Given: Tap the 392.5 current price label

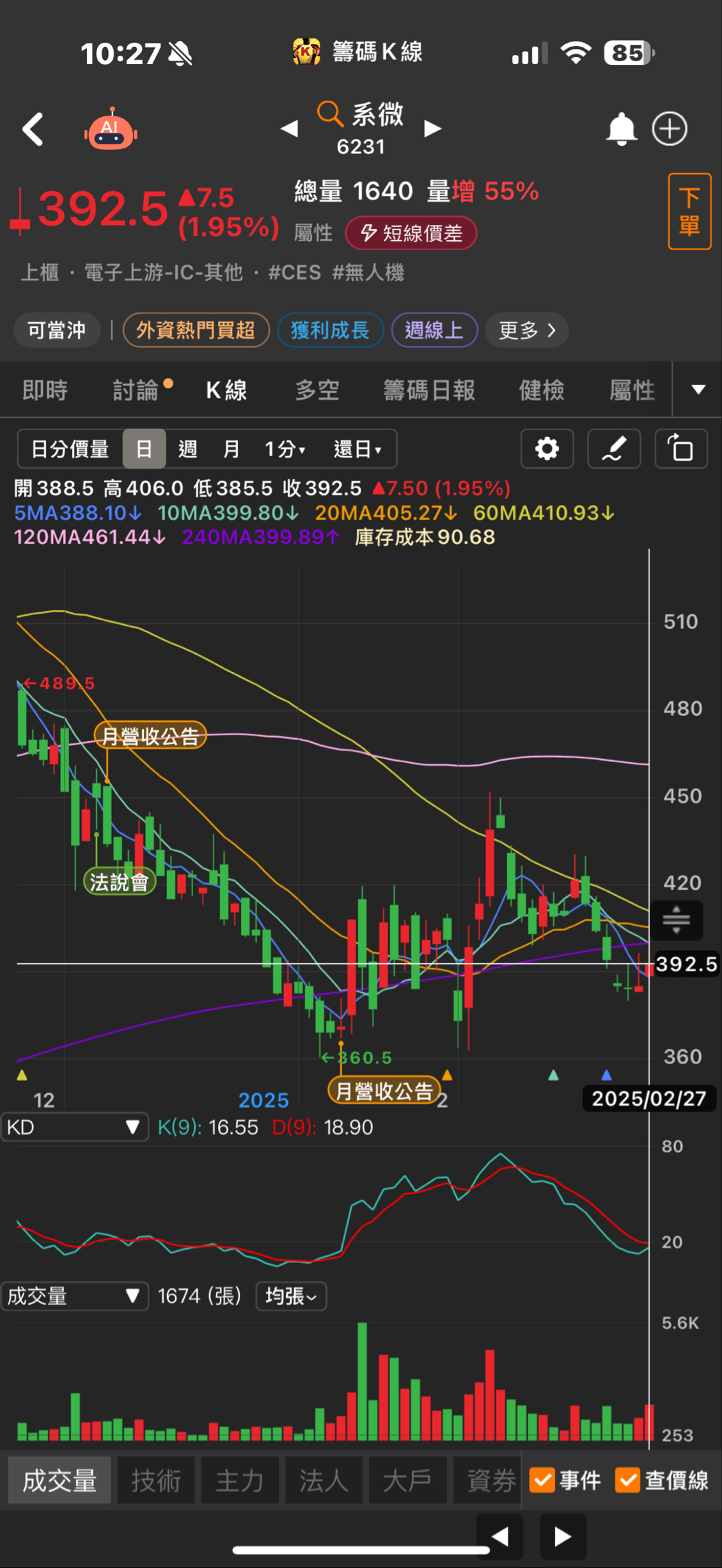Looking at the screenshot, I should 686,964.
